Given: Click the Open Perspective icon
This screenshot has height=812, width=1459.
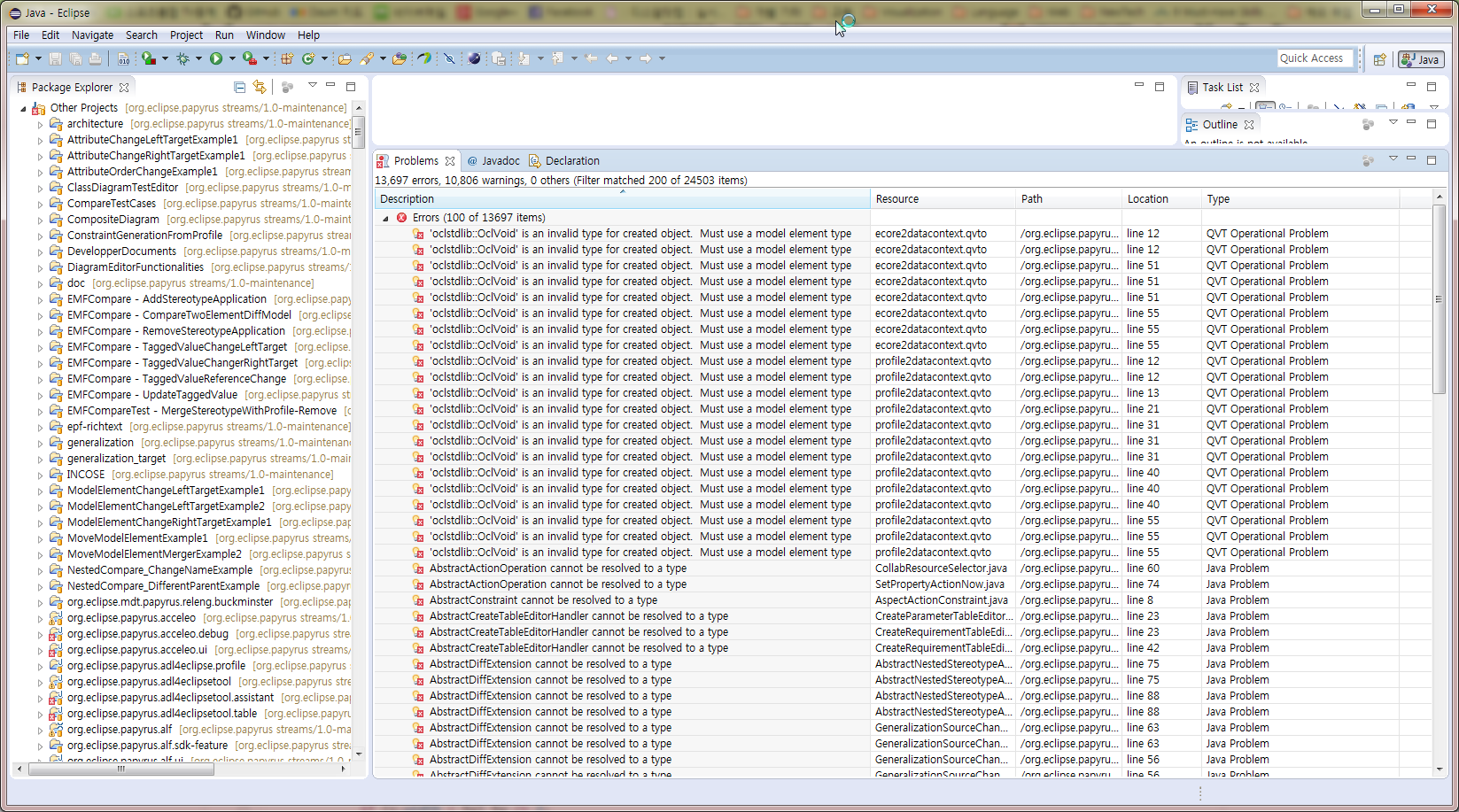Looking at the screenshot, I should [1379, 59].
